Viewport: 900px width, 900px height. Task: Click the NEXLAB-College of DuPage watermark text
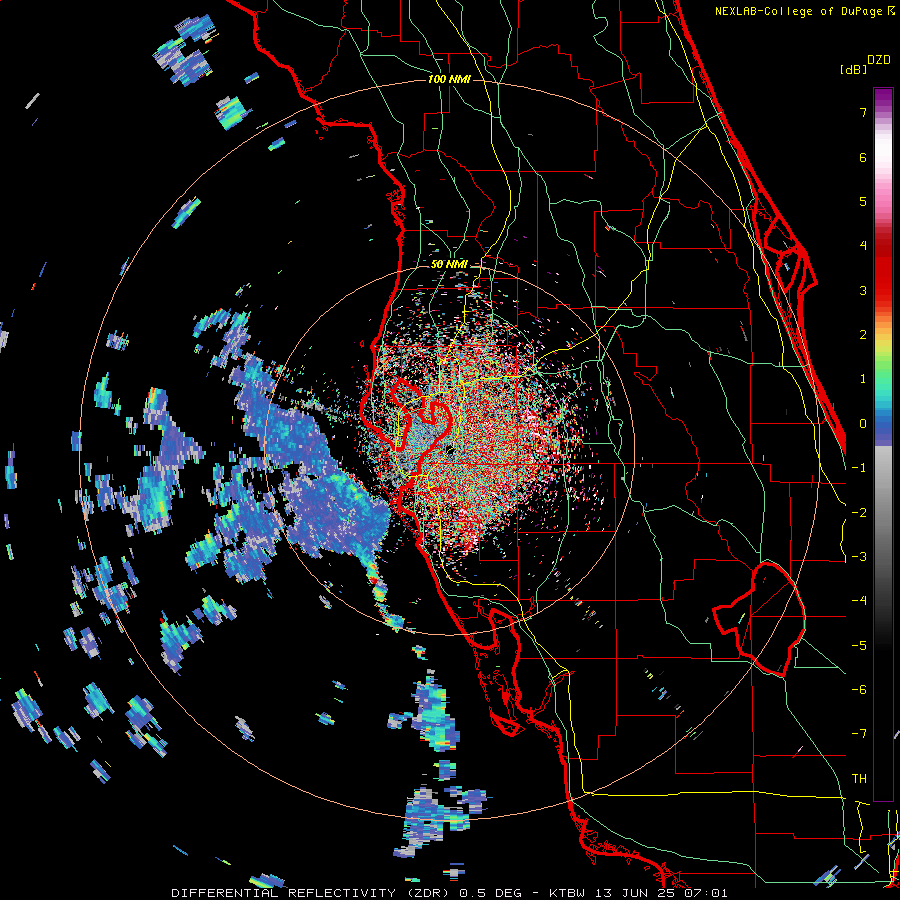pos(799,11)
